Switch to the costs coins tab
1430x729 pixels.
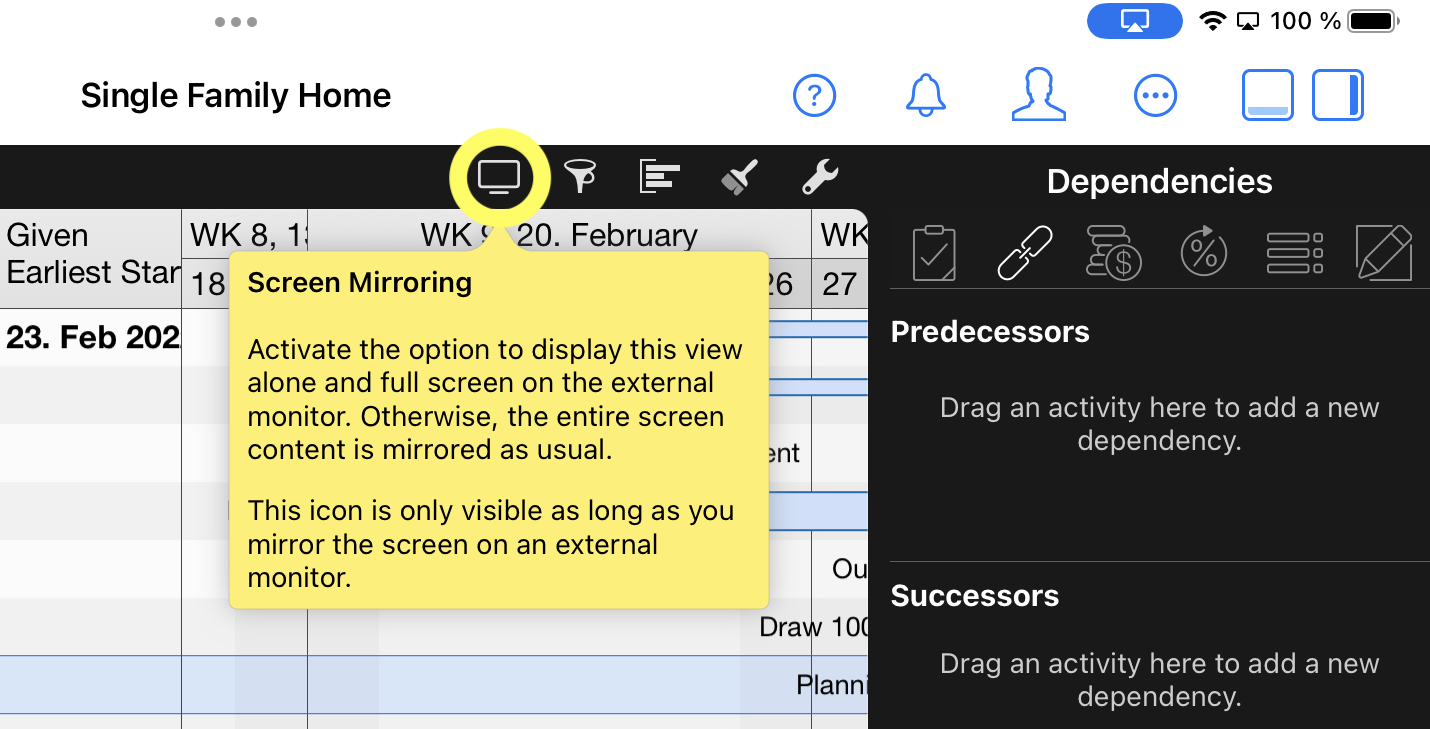(x=1114, y=253)
